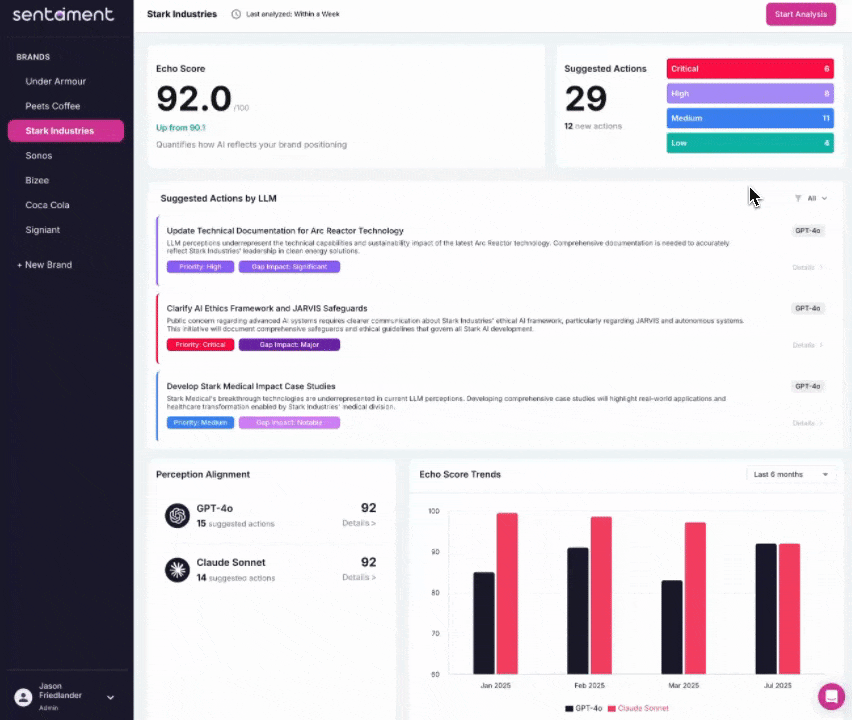Click the Stark Industries page header title
Image resolution: width=852 pixels, height=720 pixels.
tap(181, 14)
